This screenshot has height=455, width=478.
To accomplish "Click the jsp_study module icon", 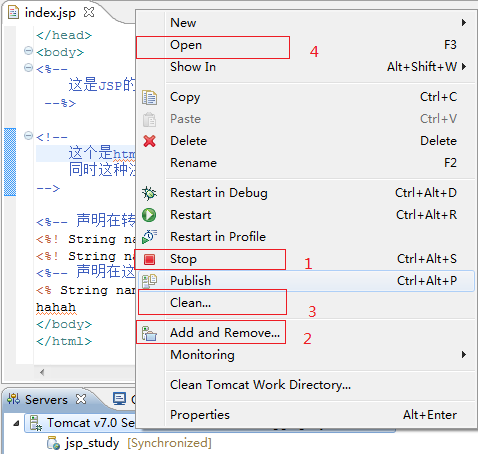I will point(53,443).
